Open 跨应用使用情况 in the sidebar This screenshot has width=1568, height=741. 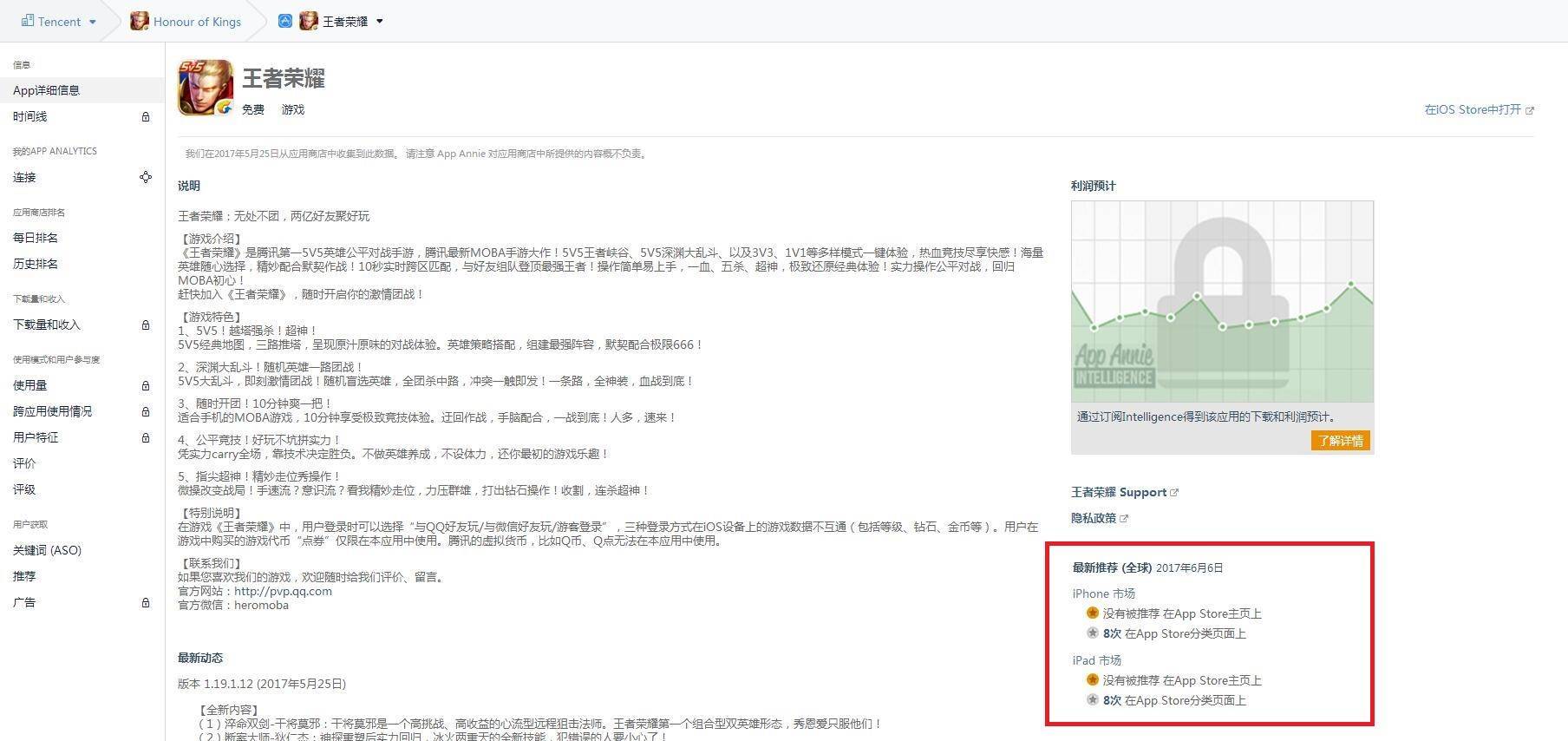52,411
